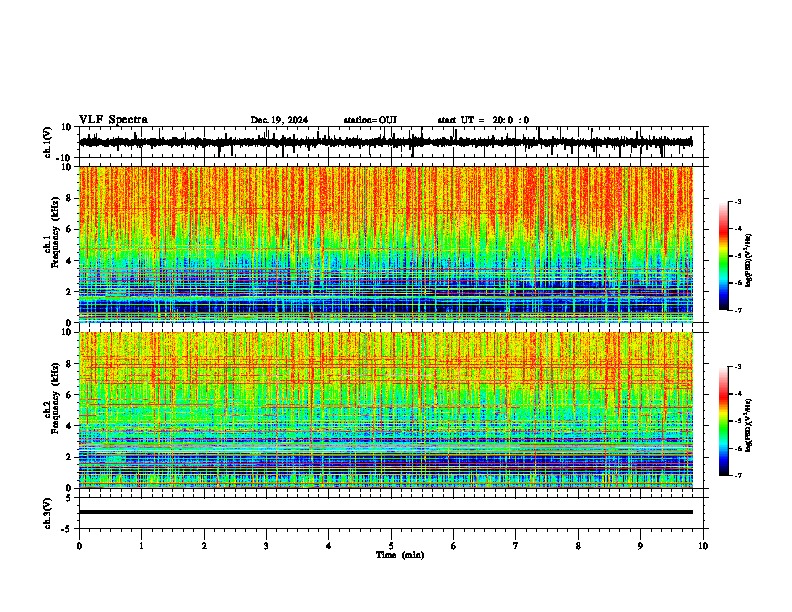
Task: Click time axis tick label "1"
Action: pos(141,546)
